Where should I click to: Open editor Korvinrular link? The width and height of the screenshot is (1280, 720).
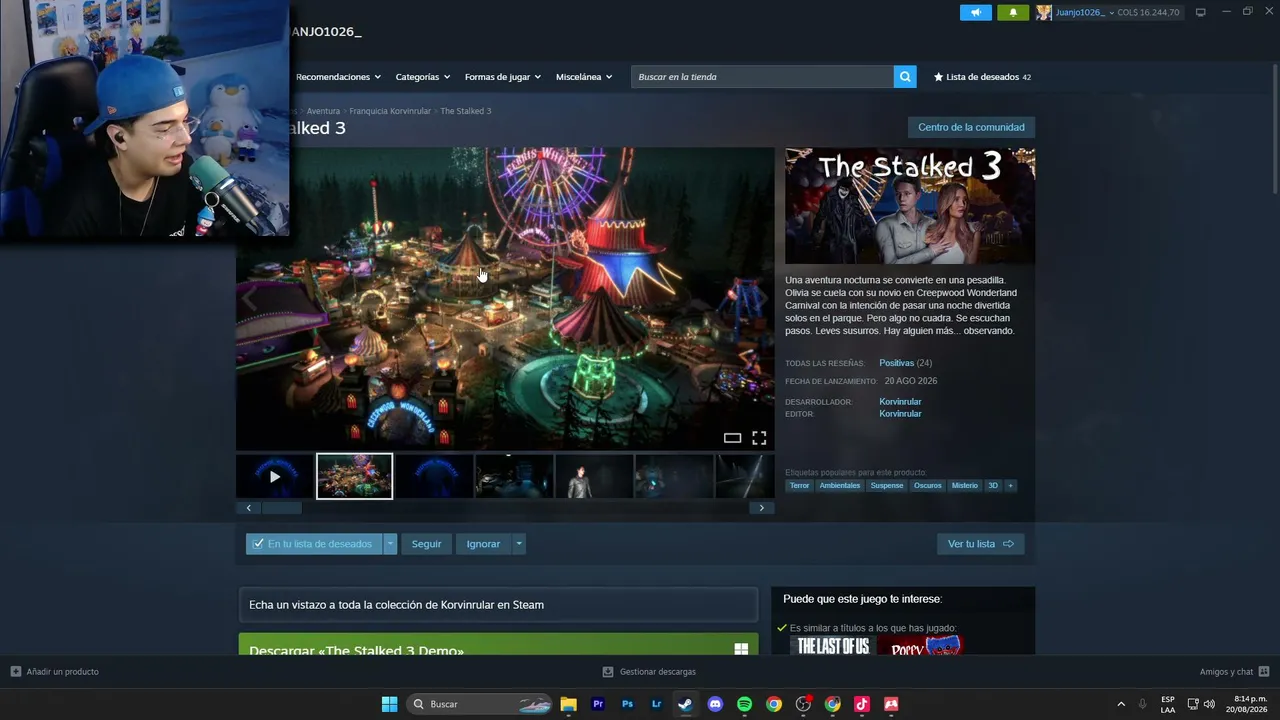(900, 414)
